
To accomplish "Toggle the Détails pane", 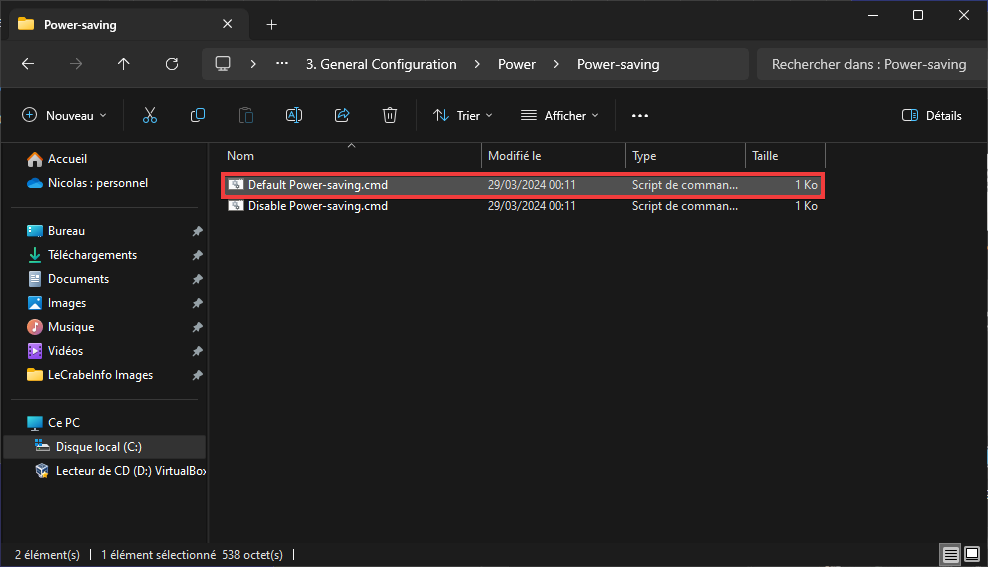I will [x=932, y=115].
